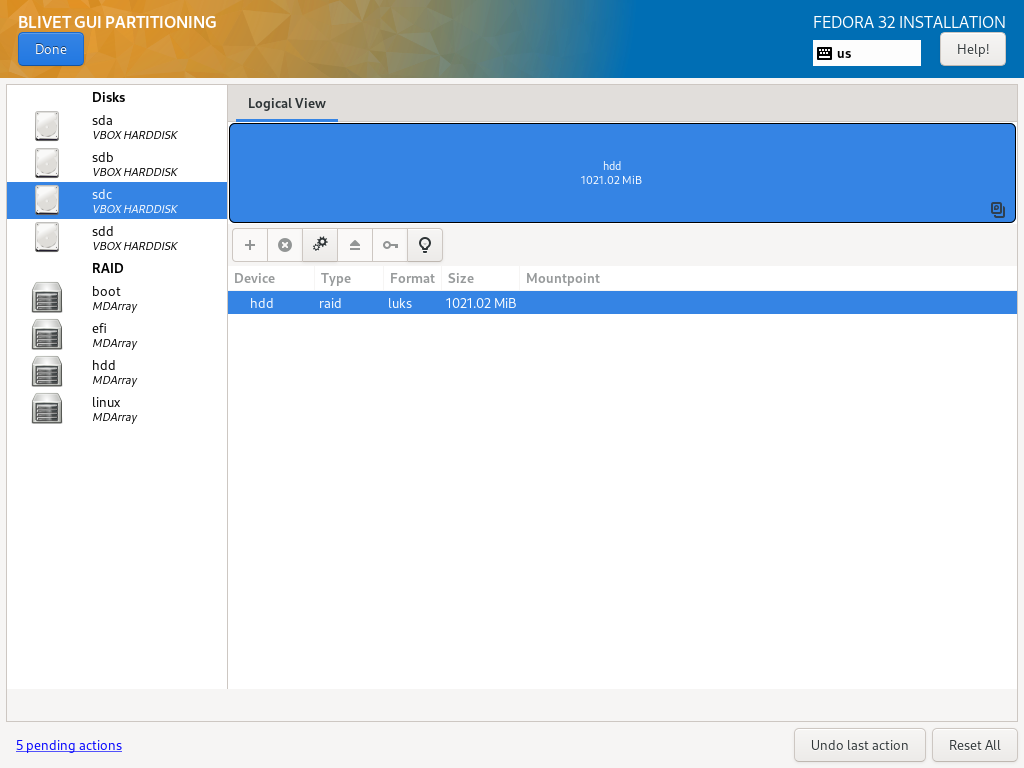Click the lightbulb information icon

[x=425, y=245]
